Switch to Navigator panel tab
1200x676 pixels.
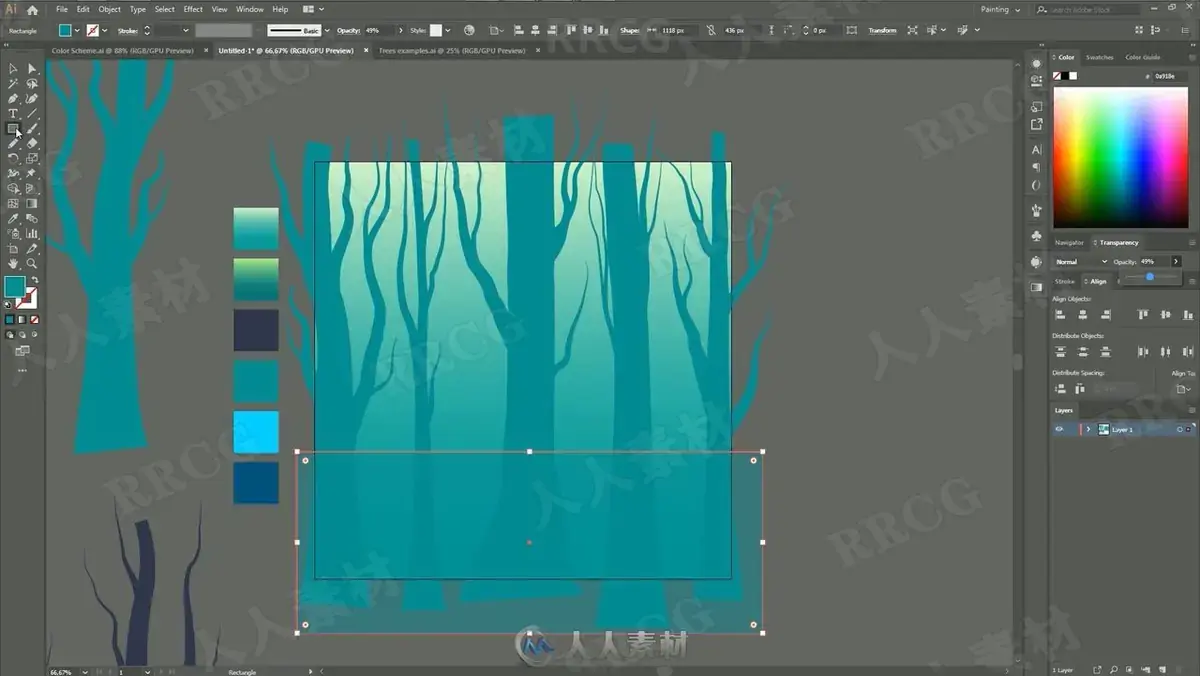coord(1069,242)
